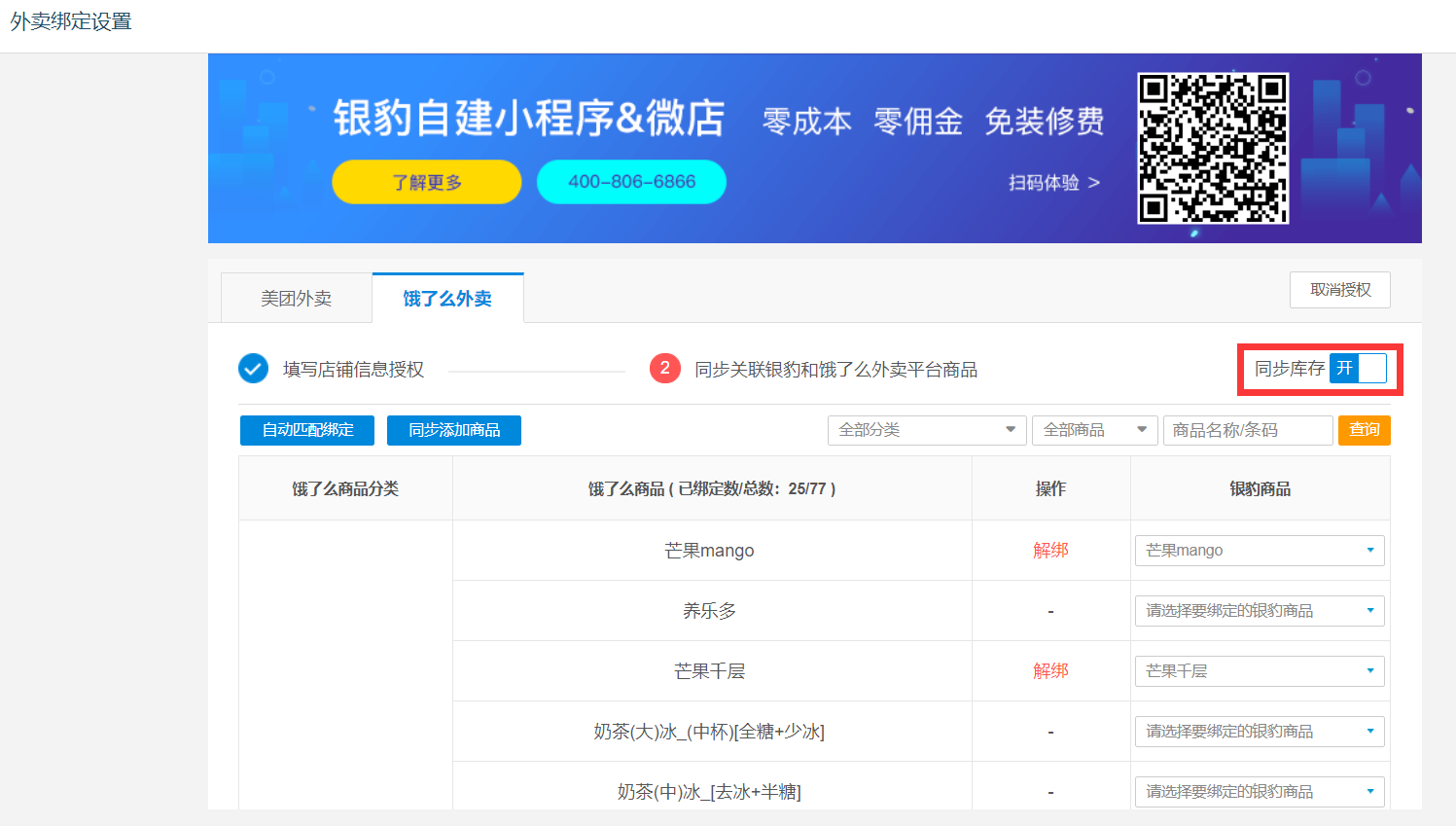Expand 银豹商品 dropdown for 养乐多 row
Viewport: 1456px width, 826px height.
point(1259,611)
